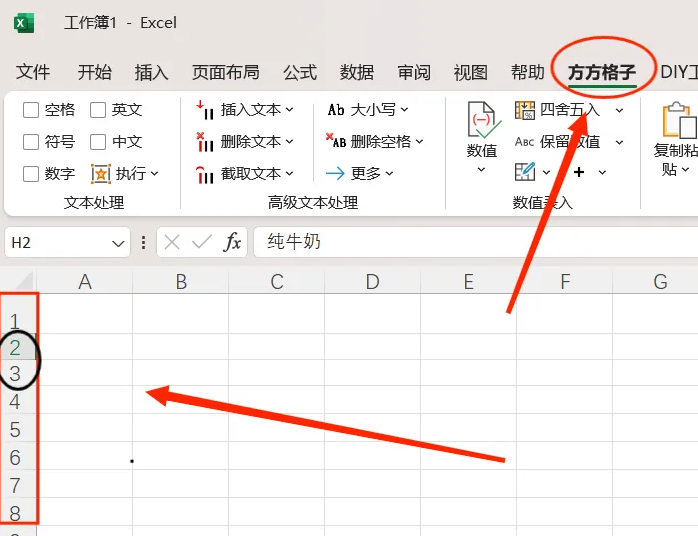Click the Delete Spaces (删除空格) AB icon
The image size is (698, 536).
point(336,141)
